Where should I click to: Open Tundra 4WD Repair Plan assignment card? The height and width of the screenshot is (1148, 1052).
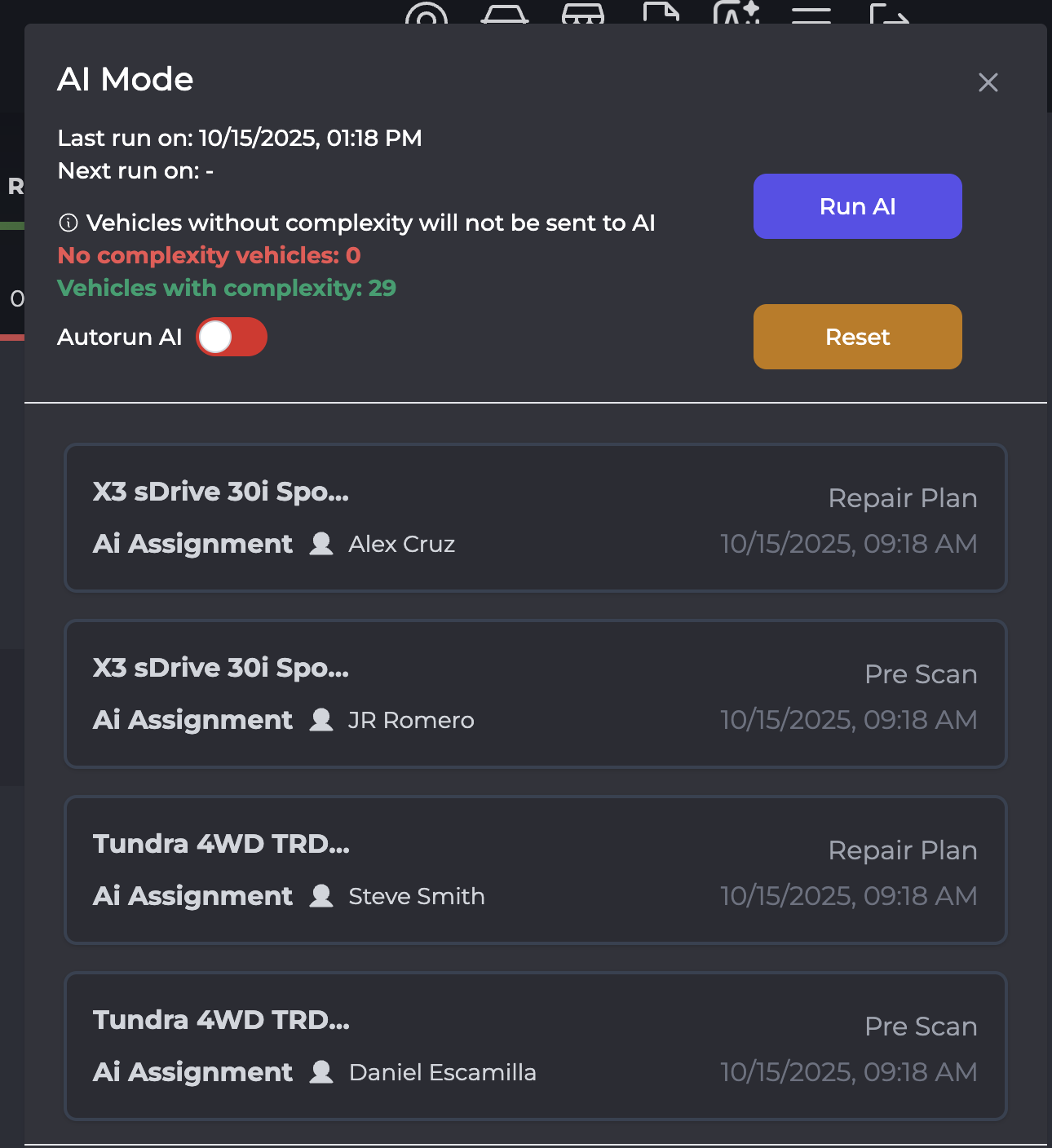click(x=535, y=870)
